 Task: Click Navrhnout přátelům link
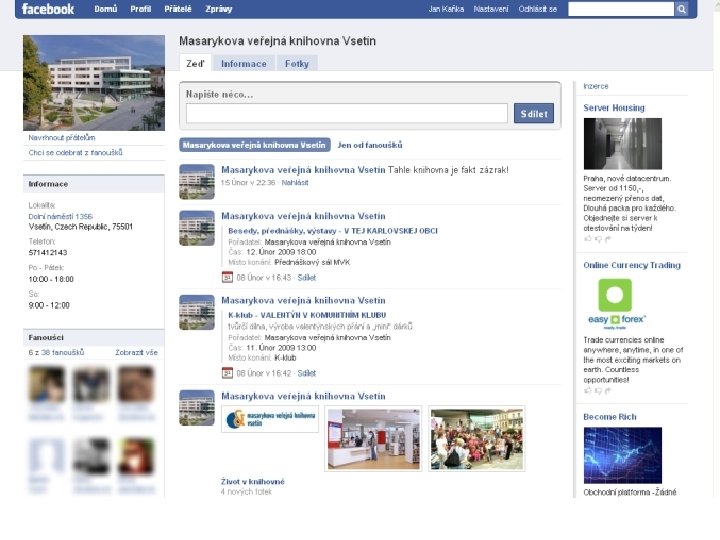tap(62, 138)
